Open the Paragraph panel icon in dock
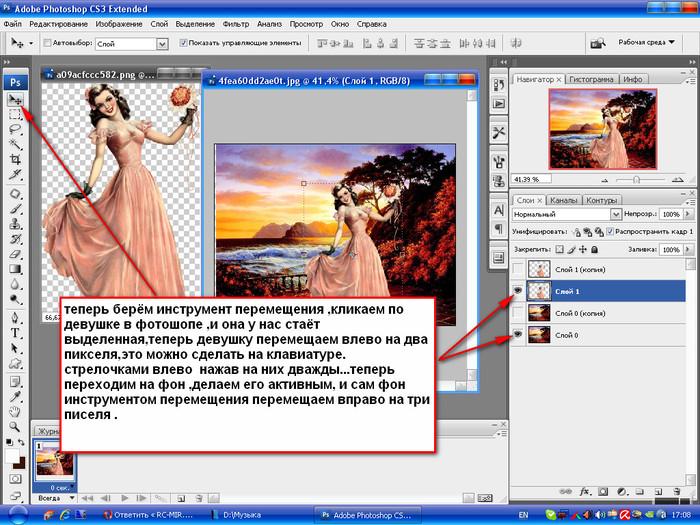Image resolution: width=700 pixels, height=525 pixels. tap(499, 229)
